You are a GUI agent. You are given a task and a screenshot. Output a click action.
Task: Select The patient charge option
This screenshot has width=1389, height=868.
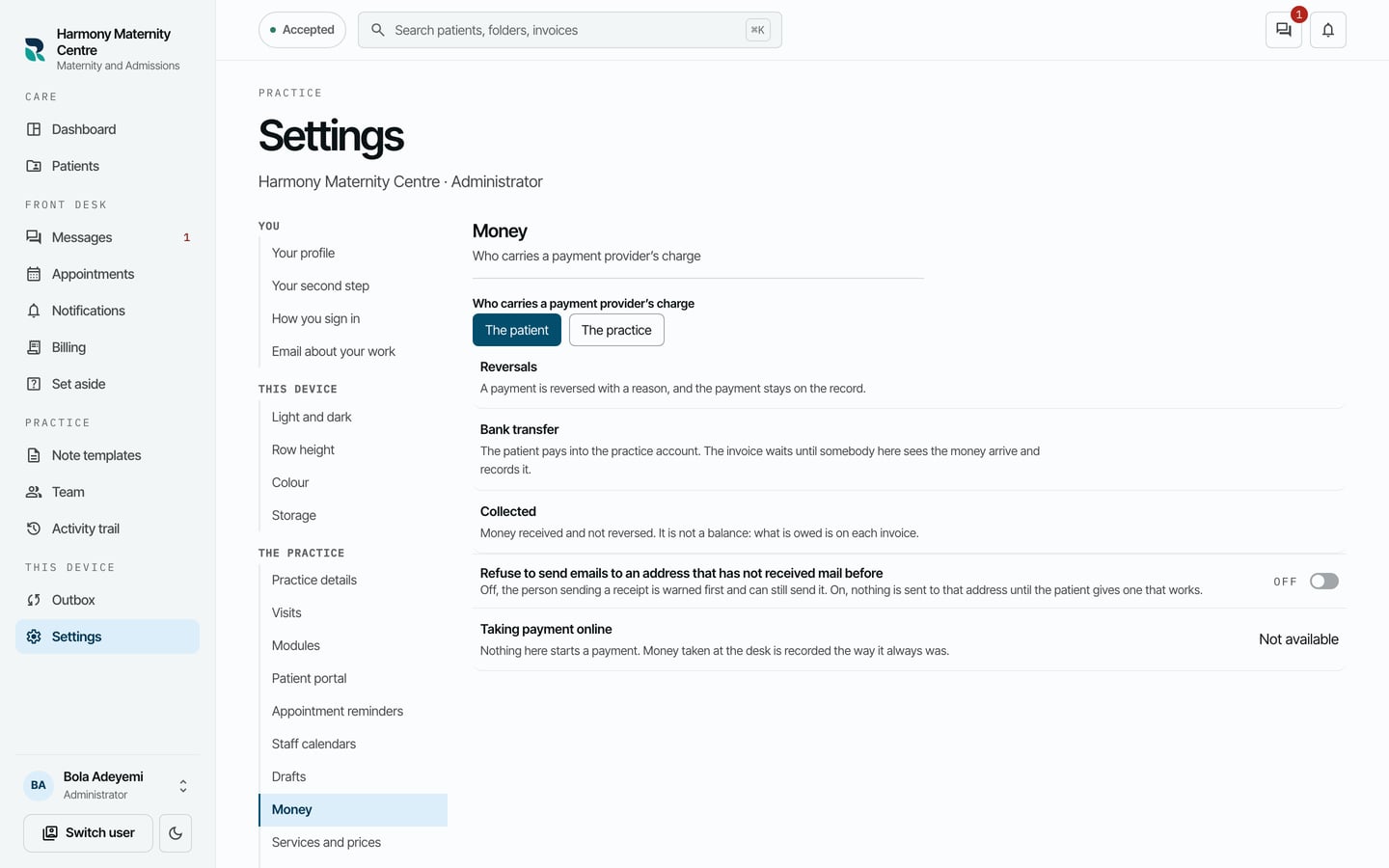517,330
